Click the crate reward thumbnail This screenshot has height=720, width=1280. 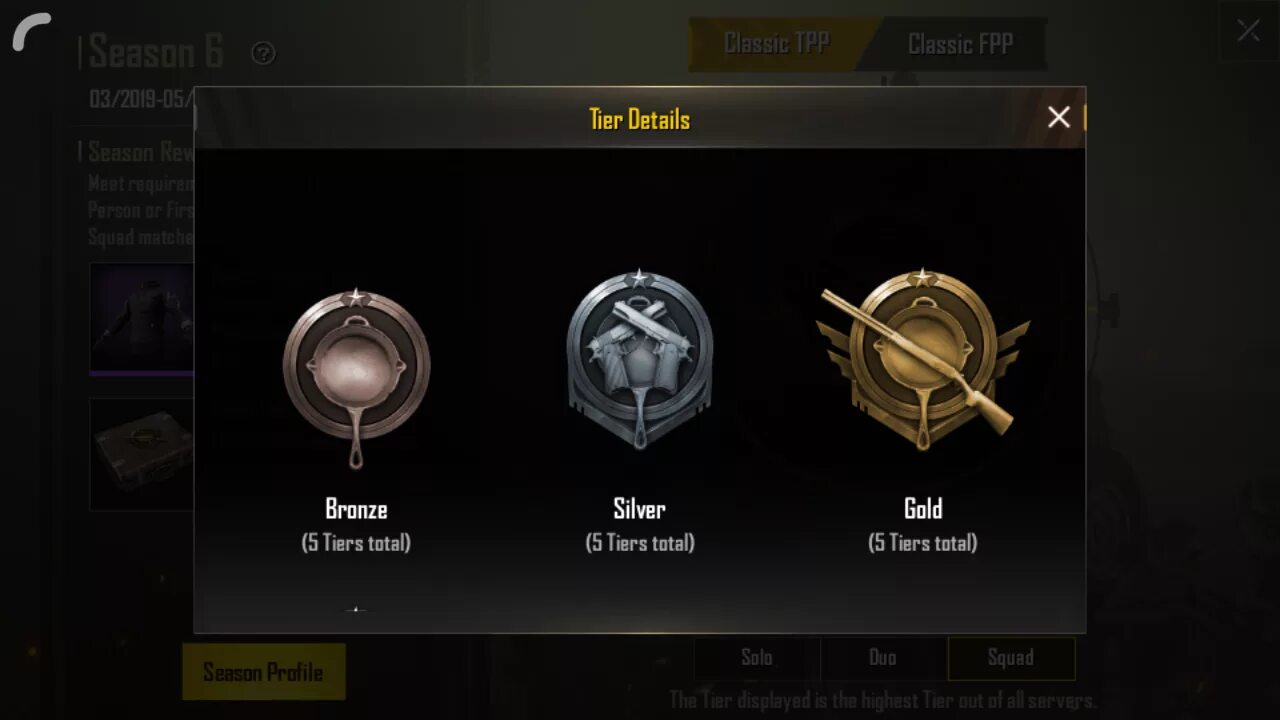point(142,454)
